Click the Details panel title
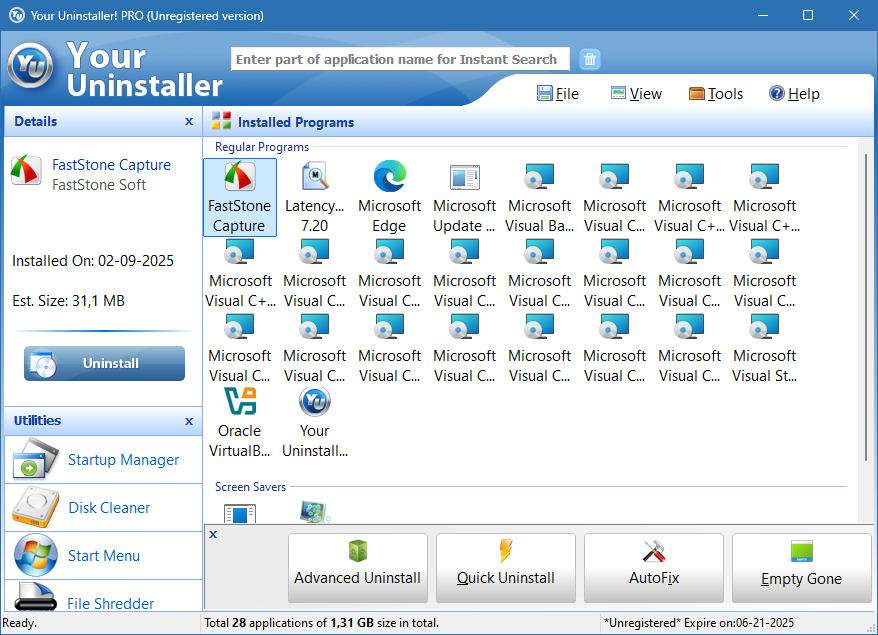Image resolution: width=878 pixels, height=635 pixels. click(x=36, y=122)
